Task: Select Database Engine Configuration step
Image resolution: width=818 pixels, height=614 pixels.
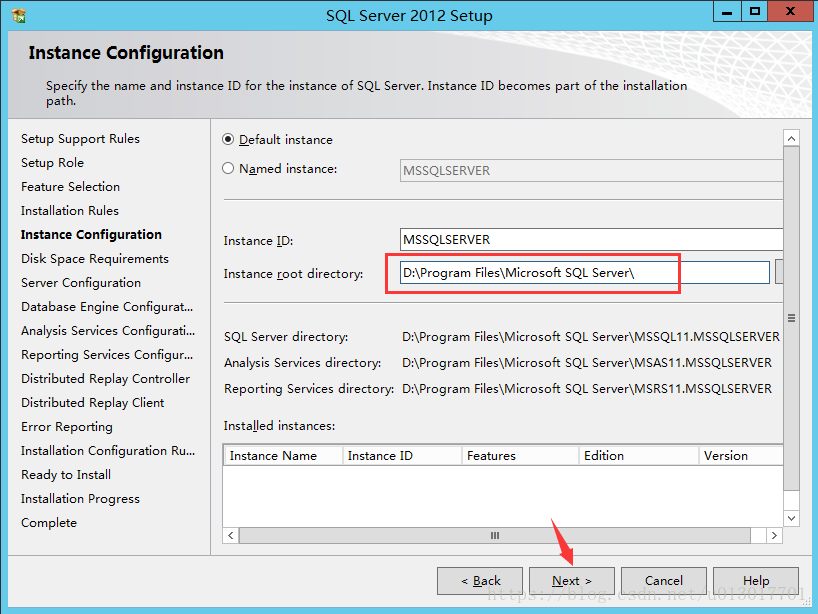Action: (107, 307)
